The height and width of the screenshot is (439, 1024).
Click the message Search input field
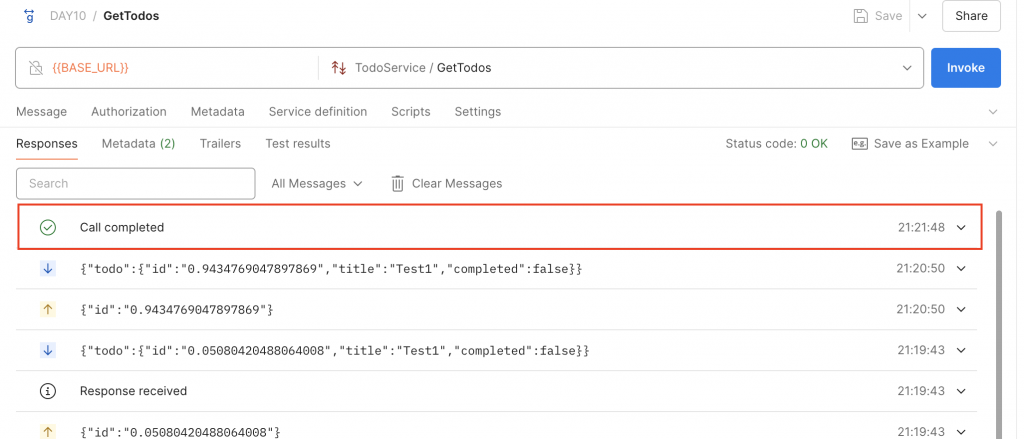coord(136,183)
